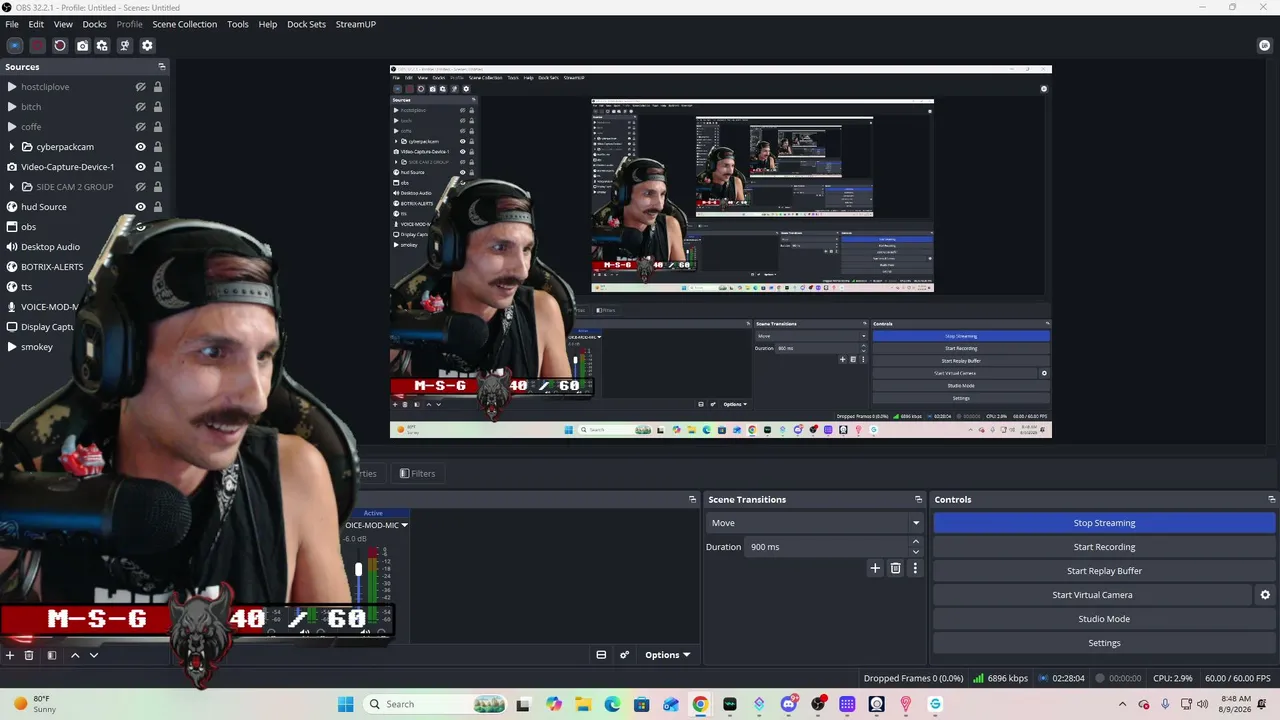This screenshot has width=1280, height=720.
Task: Add a source with the plus icon
Action: pyautogui.click(x=10, y=655)
